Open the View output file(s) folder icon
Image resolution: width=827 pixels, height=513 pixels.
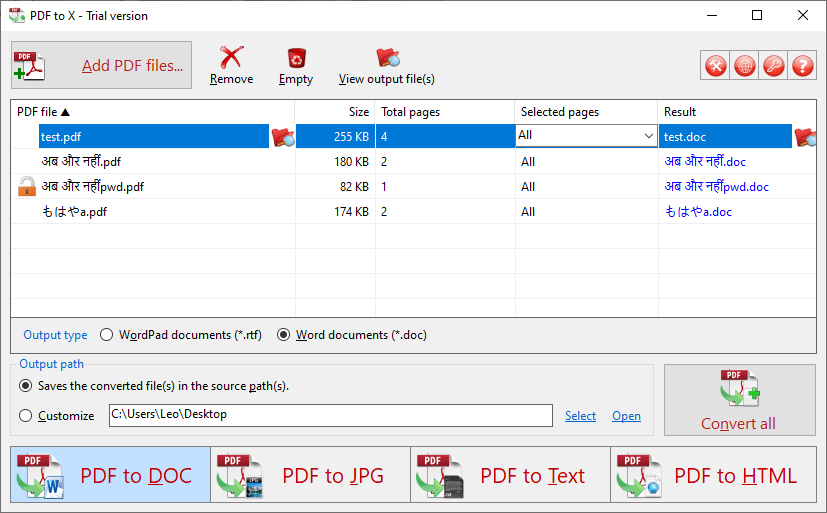[x=388, y=57]
